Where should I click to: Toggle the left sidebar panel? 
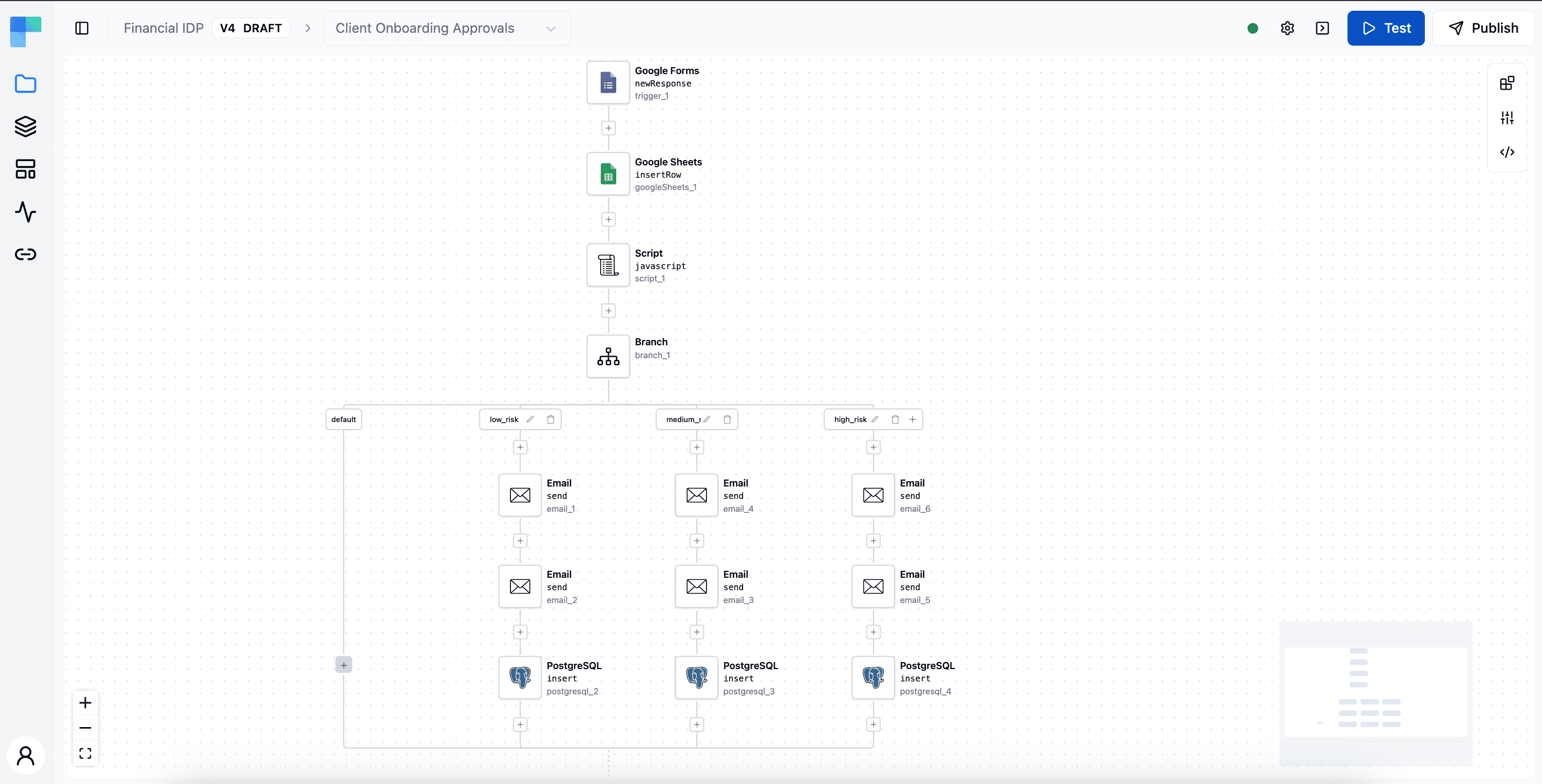point(82,28)
